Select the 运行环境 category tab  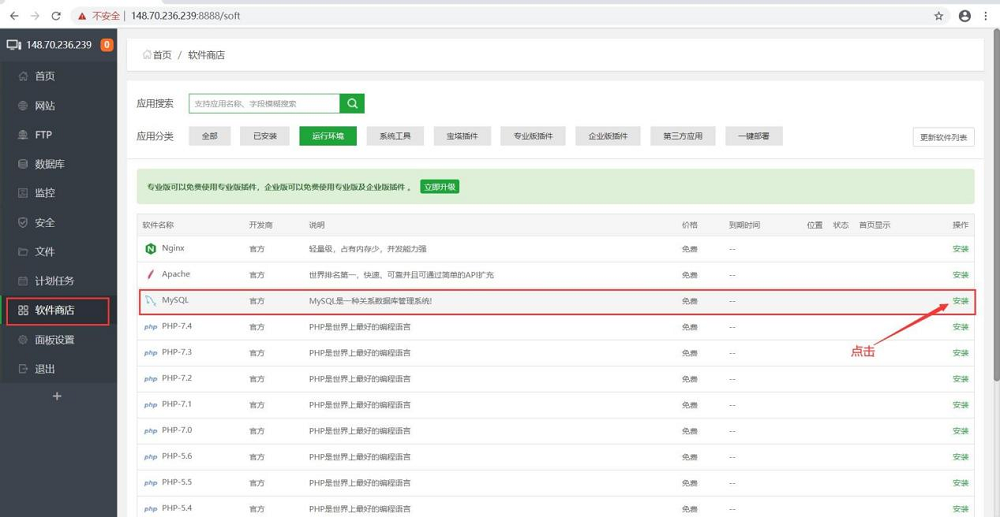(328, 136)
